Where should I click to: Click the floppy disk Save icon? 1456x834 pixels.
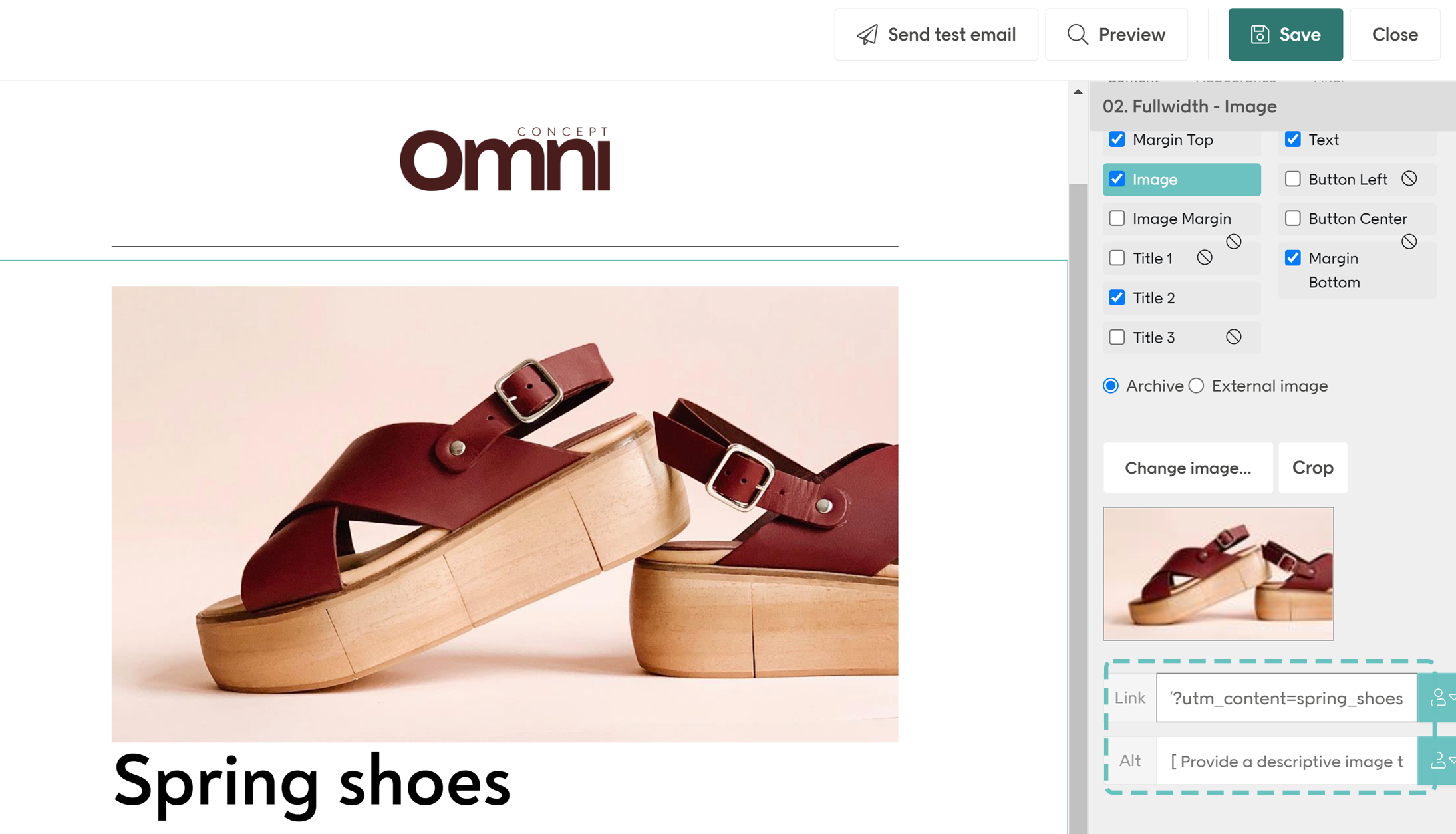(1260, 35)
